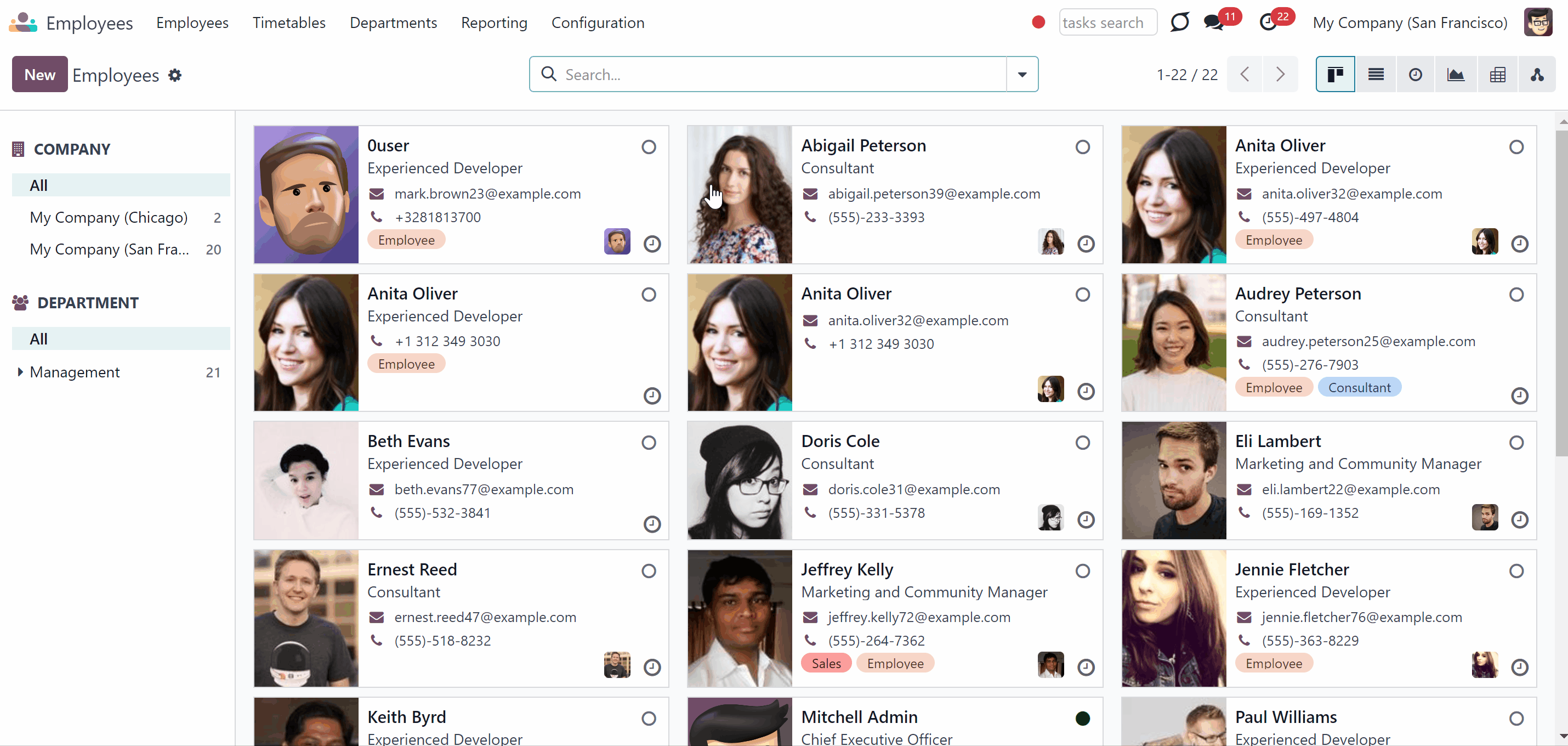Viewport: 1568px width, 746px height.
Task: Switch to Hierarchy org chart view
Action: pyautogui.click(x=1537, y=74)
